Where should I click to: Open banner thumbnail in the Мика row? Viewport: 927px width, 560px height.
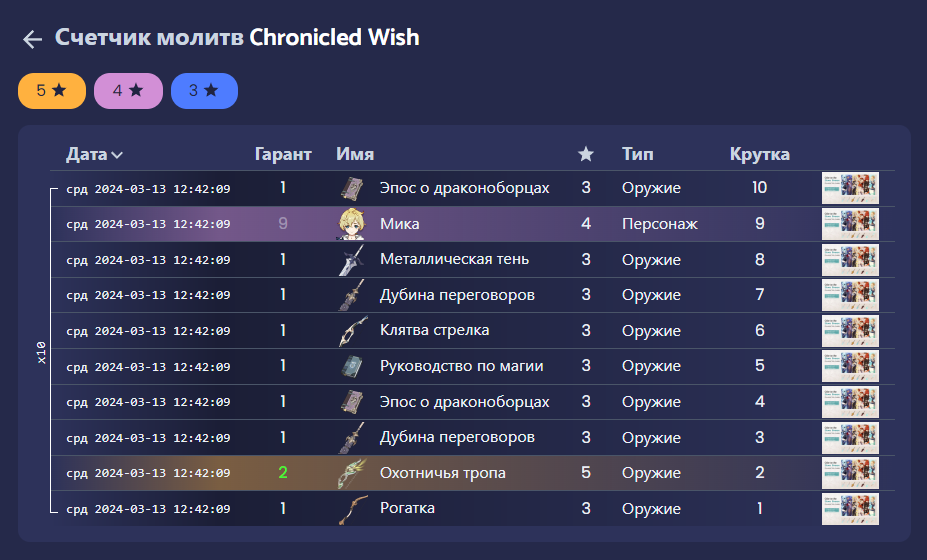pos(850,224)
